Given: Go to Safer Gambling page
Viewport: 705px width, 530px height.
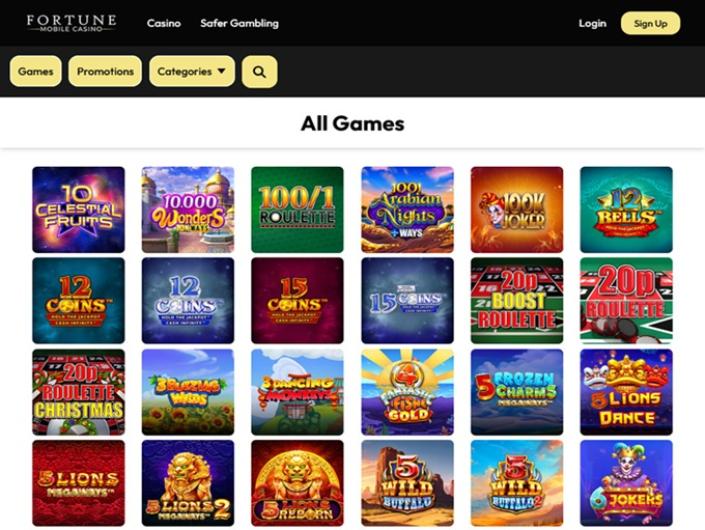Looking at the screenshot, I should point(239,23).
